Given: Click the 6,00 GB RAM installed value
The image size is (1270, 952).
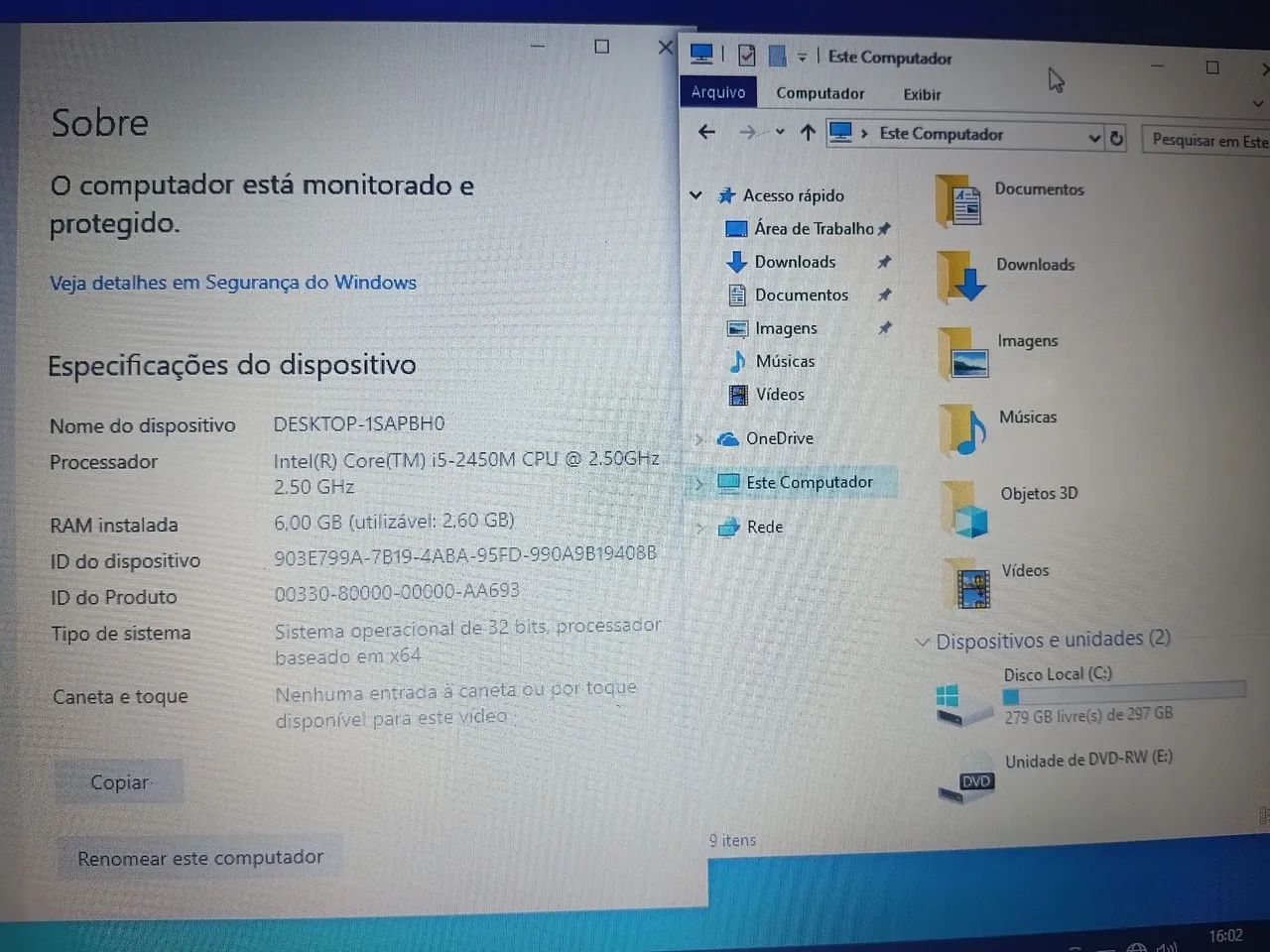Looking at the screenshot, I should pyautogui.click(x=394, y=521).
